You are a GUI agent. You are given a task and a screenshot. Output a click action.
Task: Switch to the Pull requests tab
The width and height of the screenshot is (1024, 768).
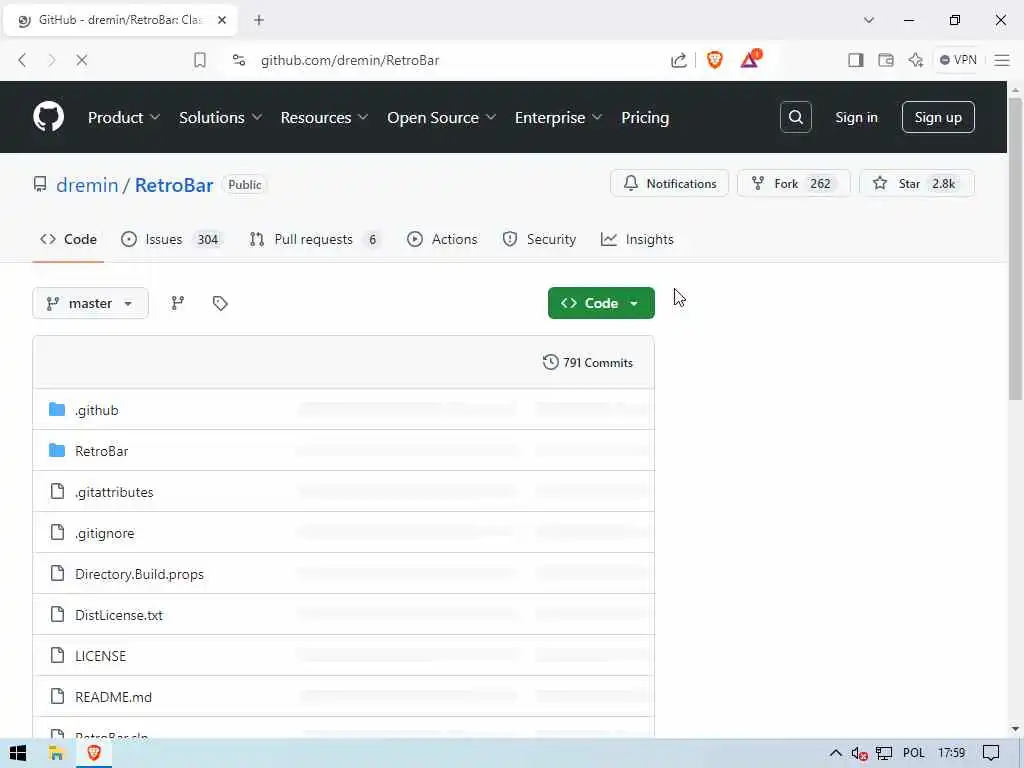tap(315, 239)
